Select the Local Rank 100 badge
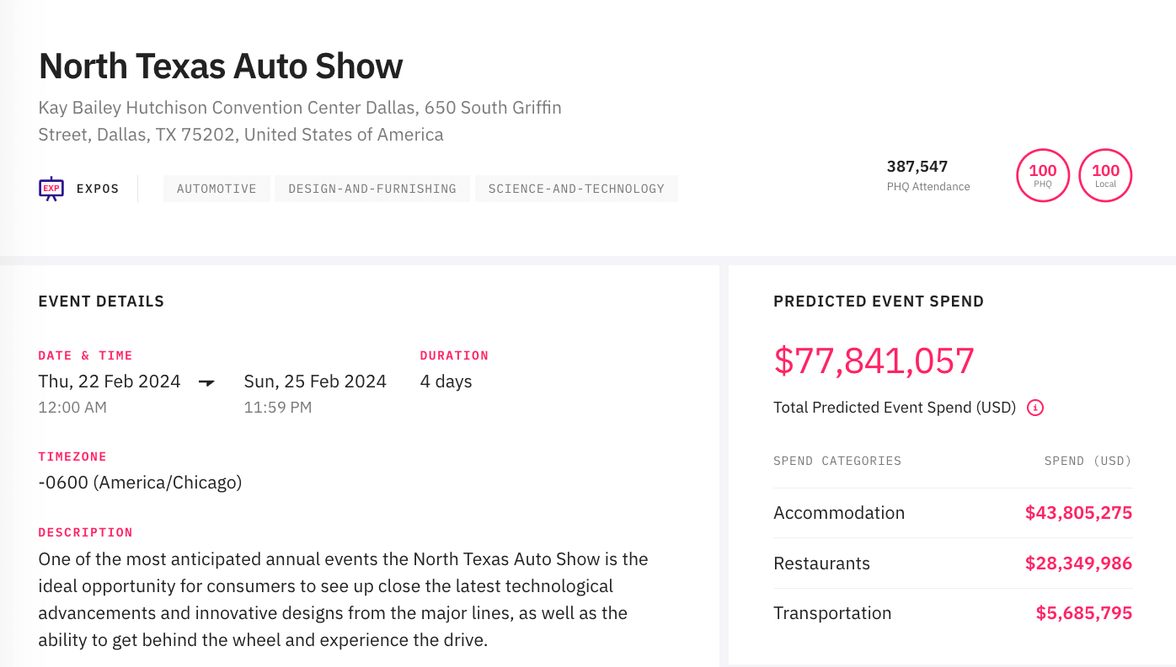1176x667 pixels. coord(1105,175)
